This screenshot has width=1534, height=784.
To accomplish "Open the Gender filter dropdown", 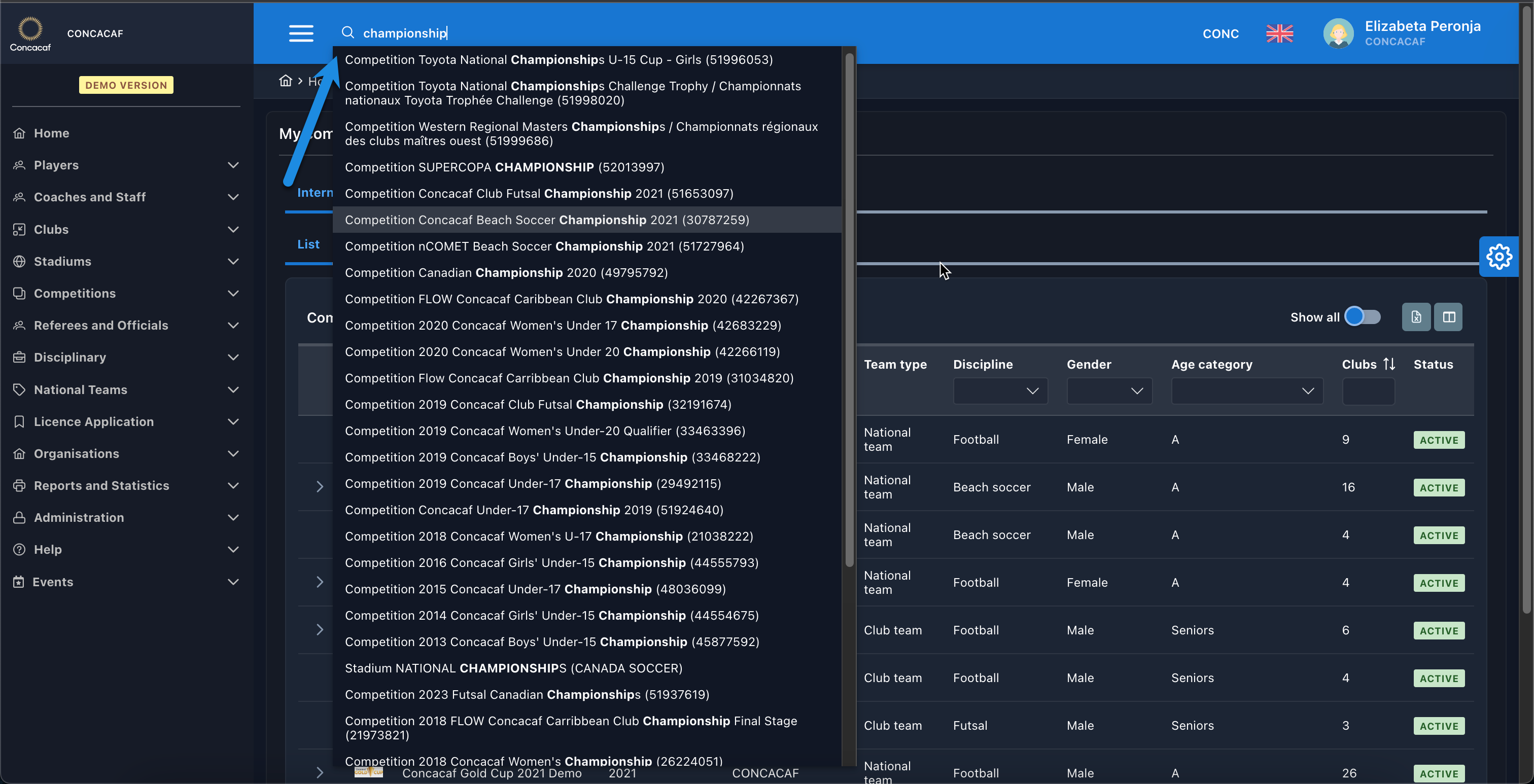I will (1109, 391).
